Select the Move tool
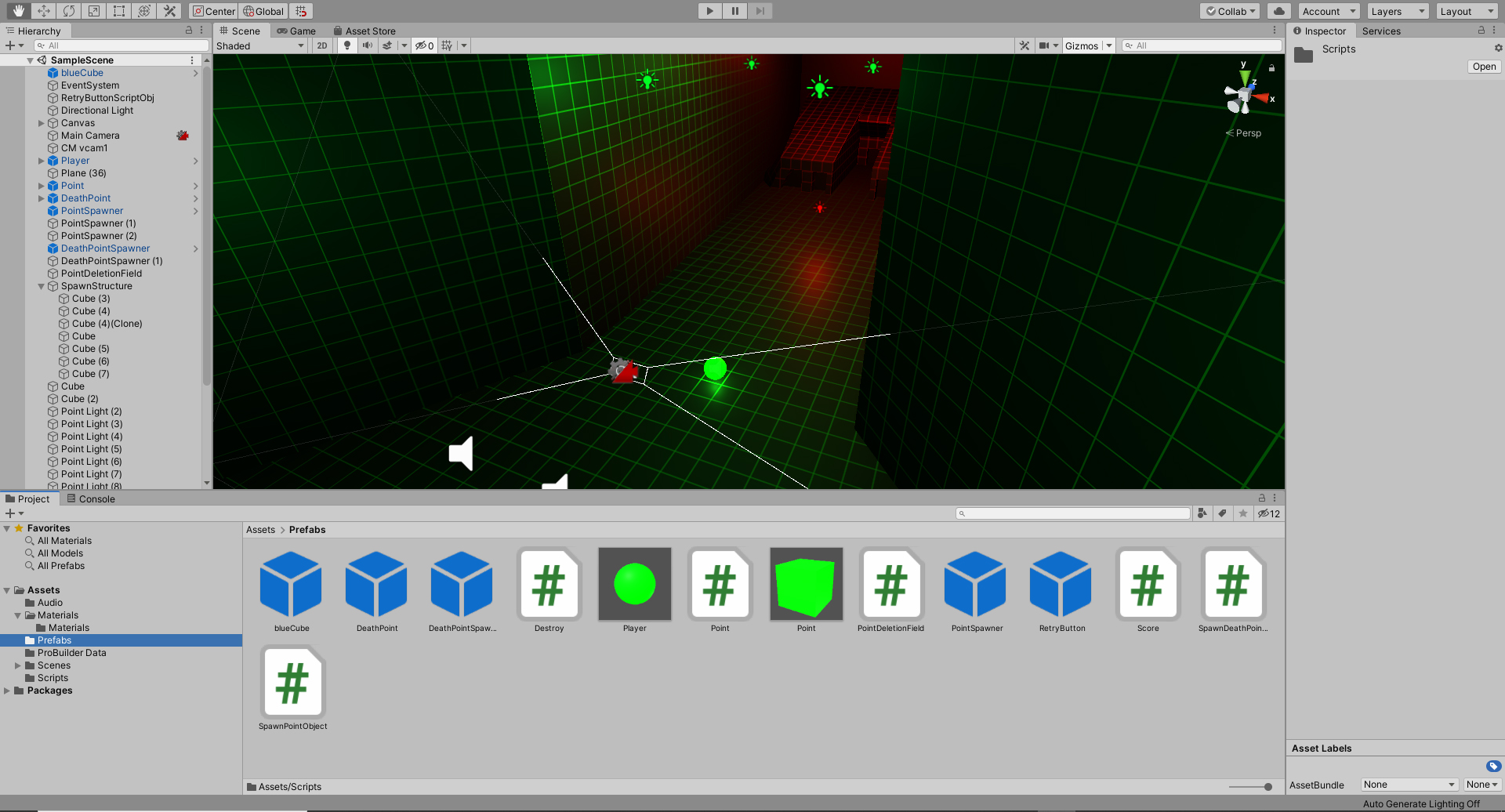The height and width of the screenshot is (812, 1505). pyautogui.click(x=44, y=11)
